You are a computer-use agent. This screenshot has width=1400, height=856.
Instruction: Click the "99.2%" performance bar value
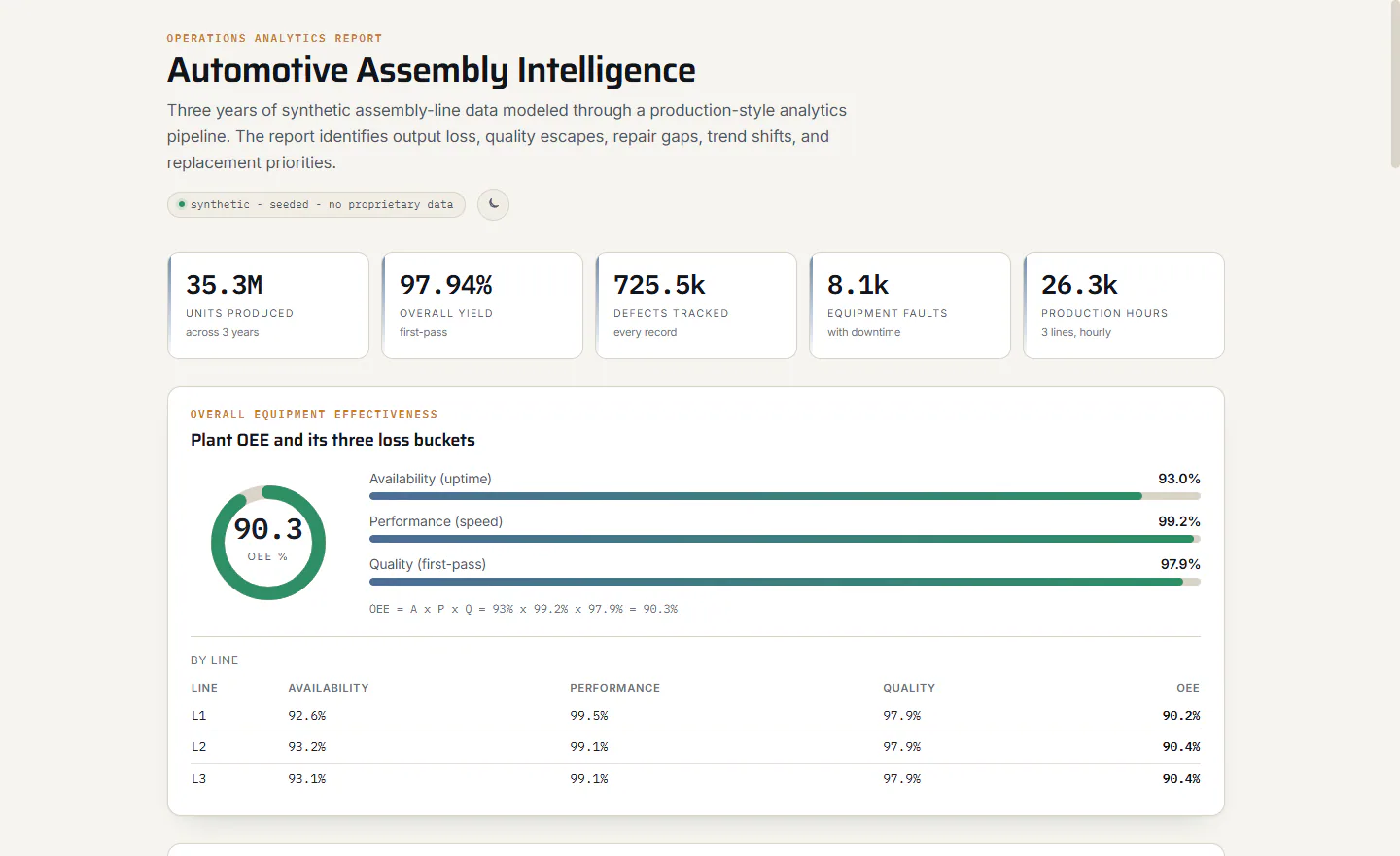coord(1179,521)
